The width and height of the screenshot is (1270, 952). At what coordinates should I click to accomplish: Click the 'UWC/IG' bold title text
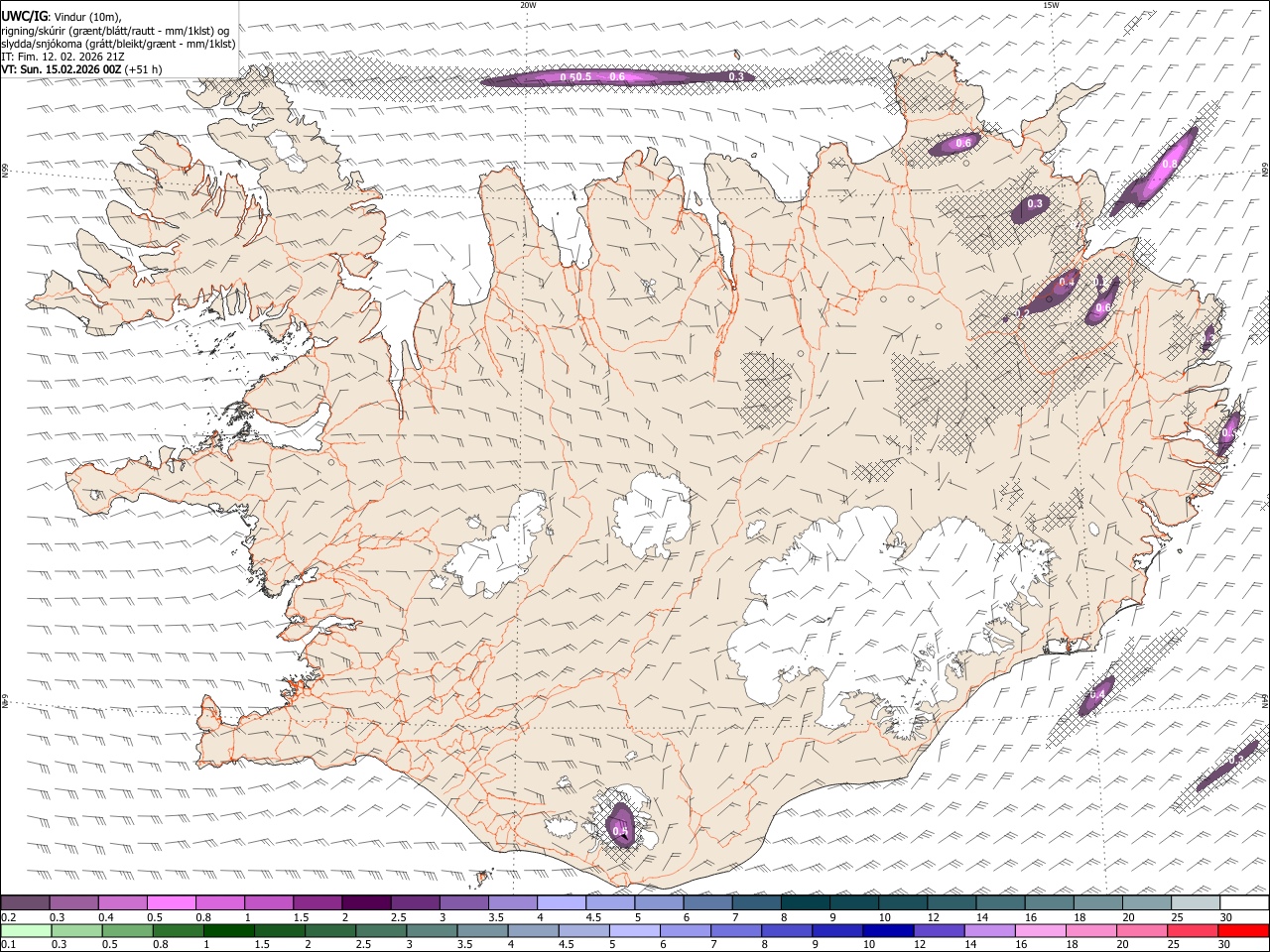tap(24, 15)
